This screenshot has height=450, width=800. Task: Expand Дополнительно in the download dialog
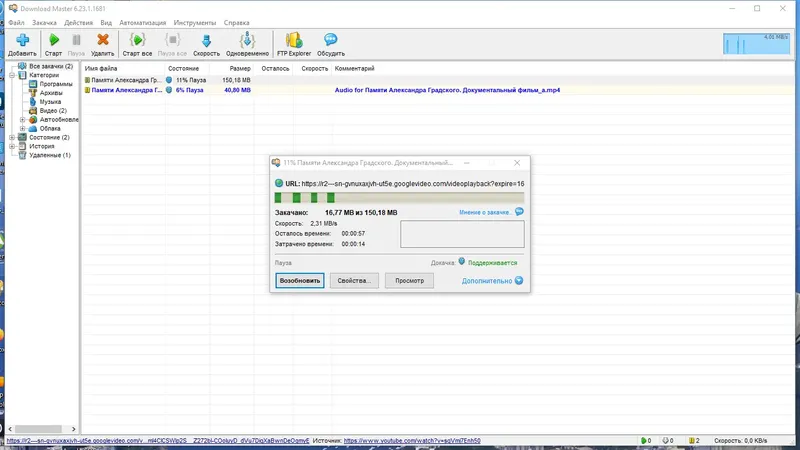pos(492,281)
